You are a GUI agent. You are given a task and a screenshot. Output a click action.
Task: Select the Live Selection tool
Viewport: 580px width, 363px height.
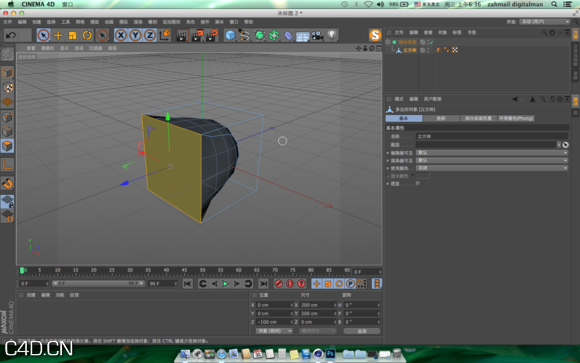click(44, 36)
